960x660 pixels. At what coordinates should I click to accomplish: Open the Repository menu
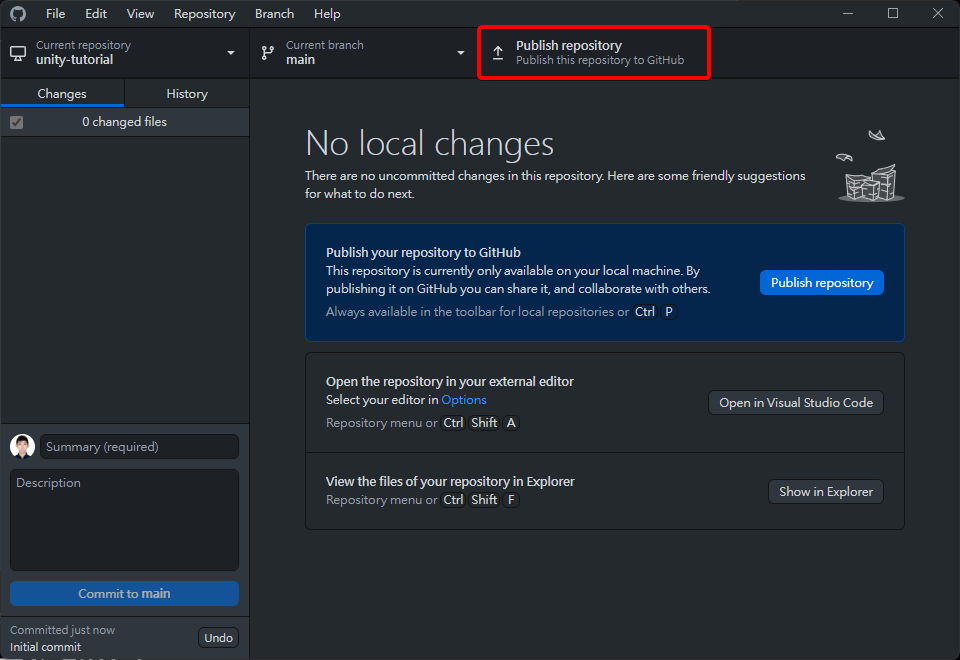(204, 13)
